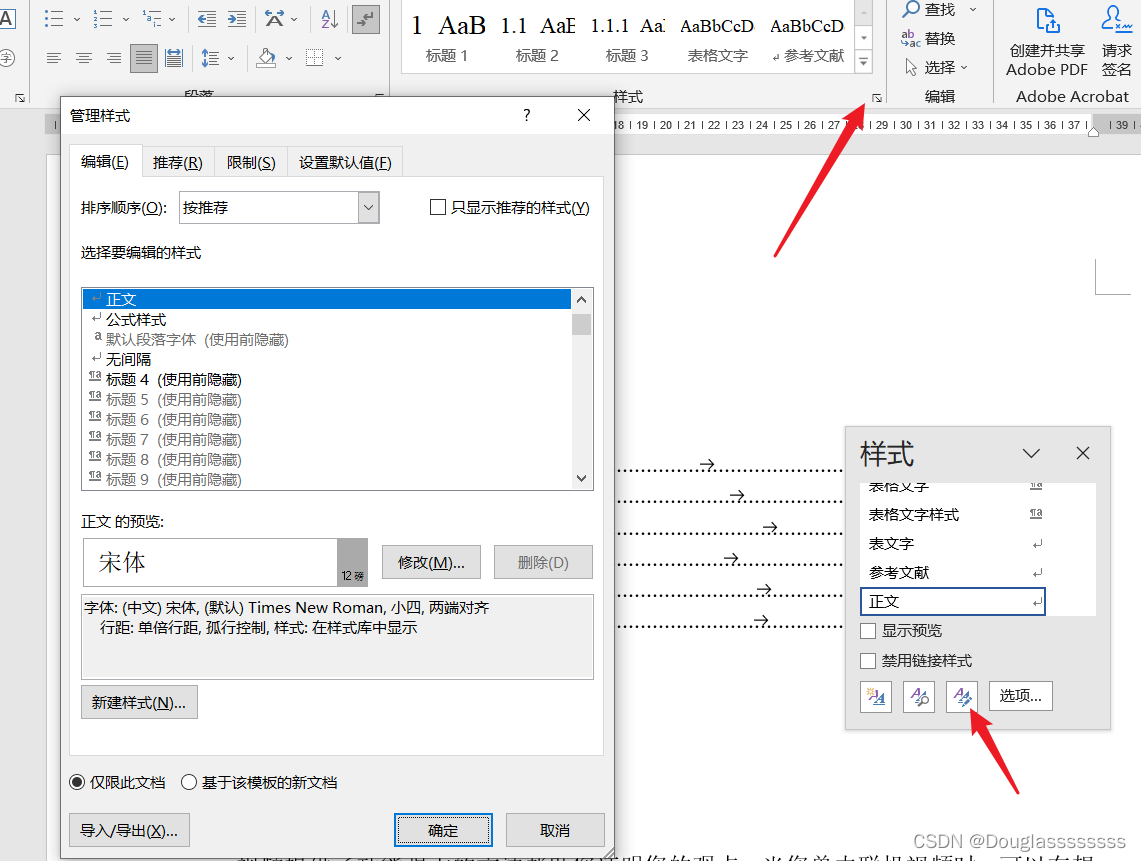Click the Manage Styles icon in Styles pane

962,696
